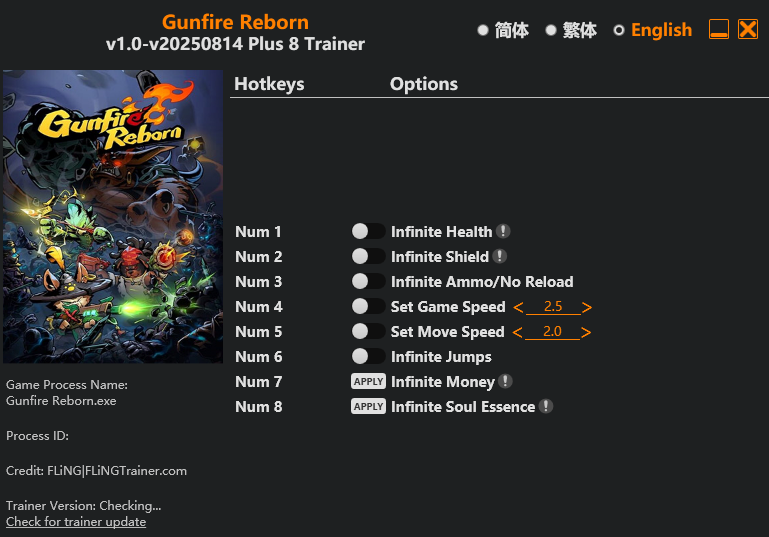Enable the Set Game Speed toggle
The image size is (769, 537).
tap(368, 306)
